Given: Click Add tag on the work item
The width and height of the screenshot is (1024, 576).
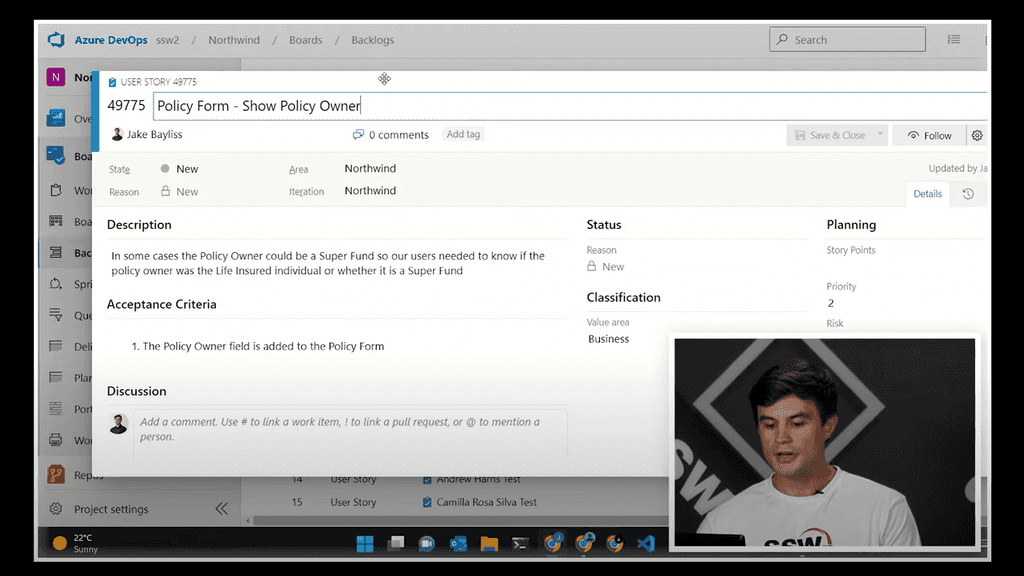Looking at the screenshot, I should pos(463,134).
